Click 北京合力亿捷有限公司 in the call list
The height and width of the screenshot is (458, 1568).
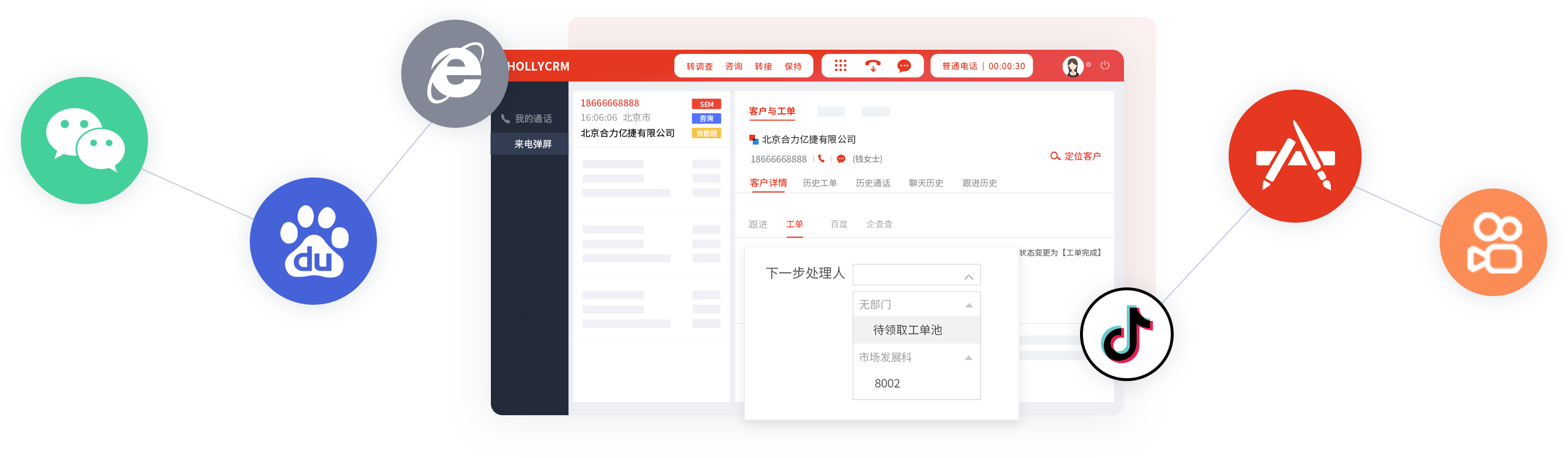[x=627, y=134]
